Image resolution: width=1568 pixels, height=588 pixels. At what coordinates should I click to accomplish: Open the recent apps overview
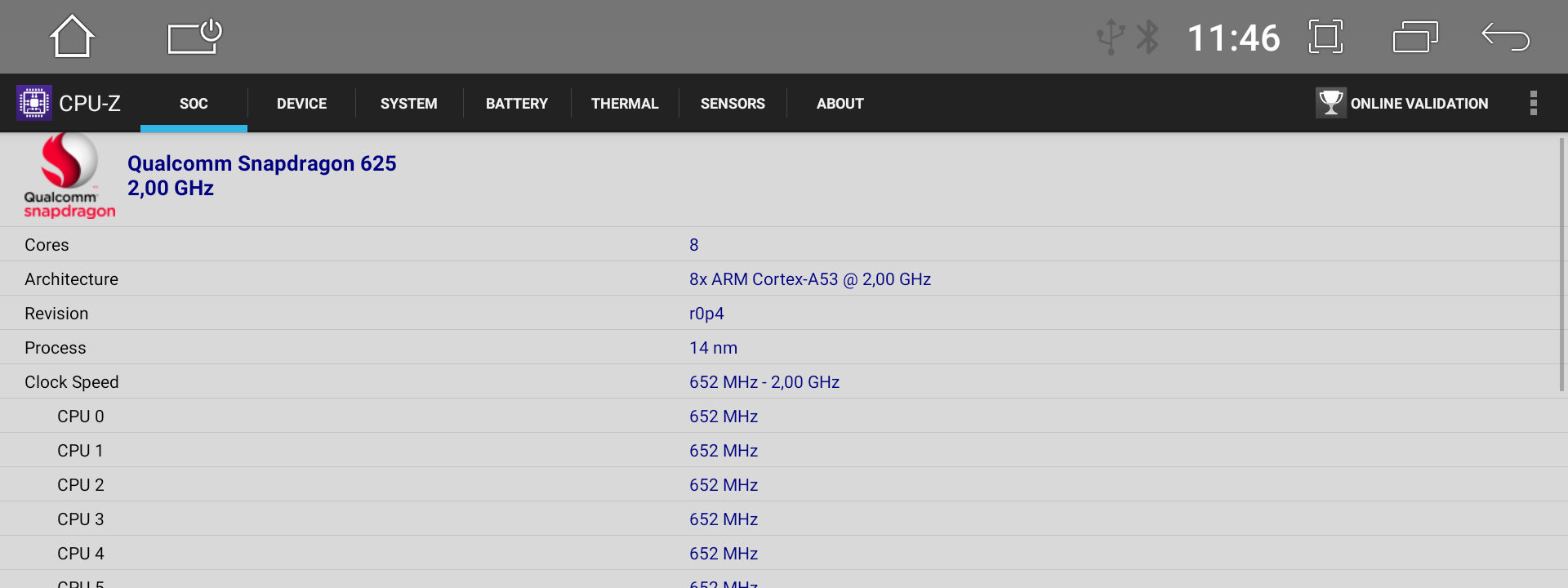(1415, 37)
